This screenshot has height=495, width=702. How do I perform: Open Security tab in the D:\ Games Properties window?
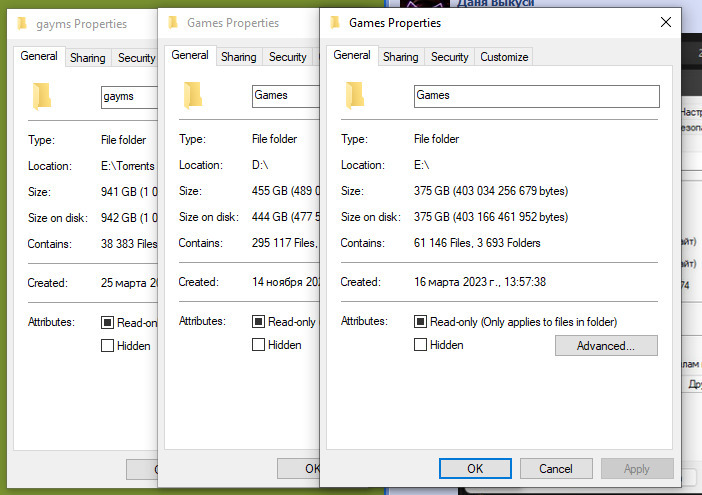click(x=287, y=57)
